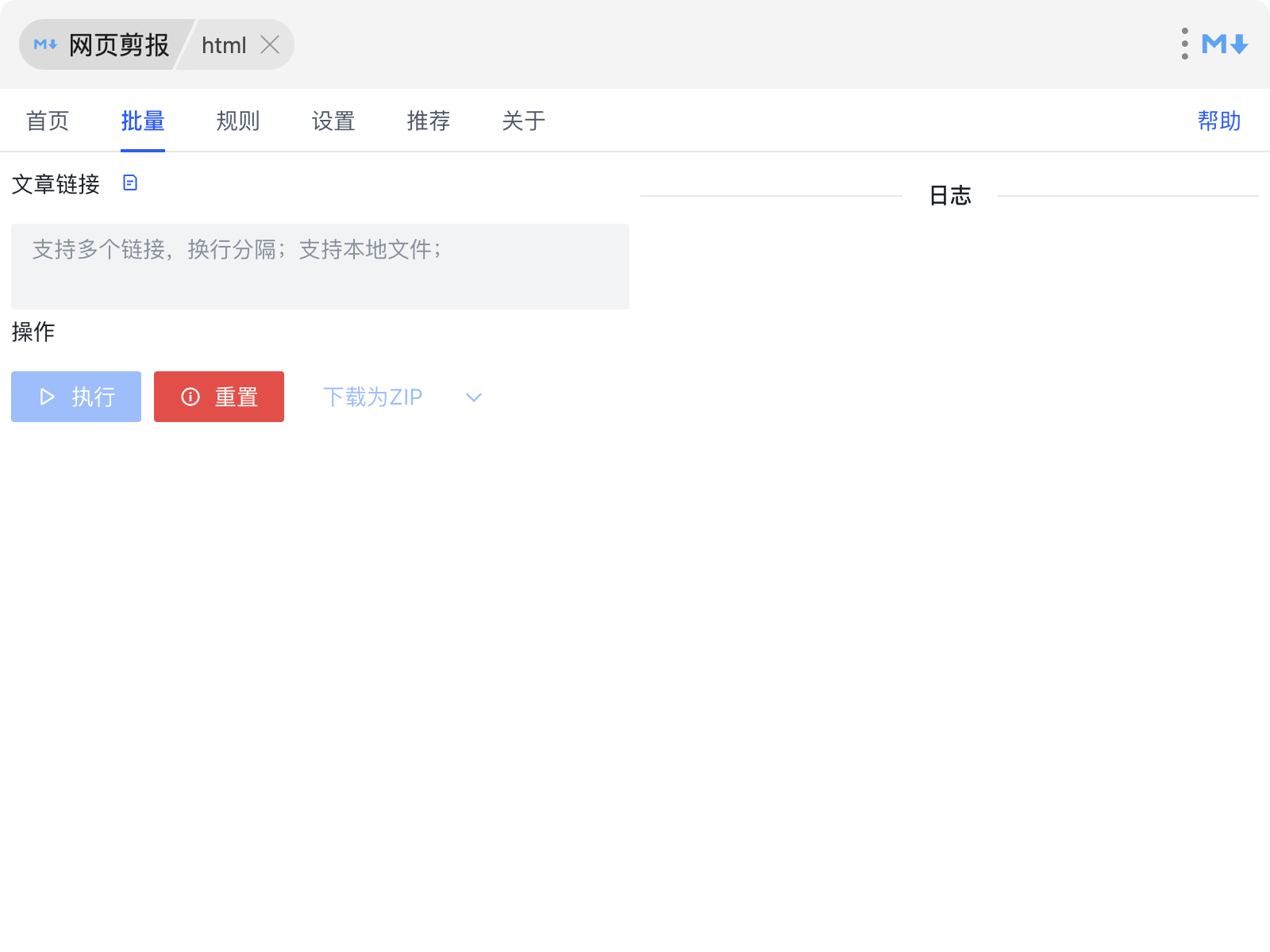Open the 推荐 tab
Image resolution: width=1270 pixels, height=952 pixels.
click(429, 121)
